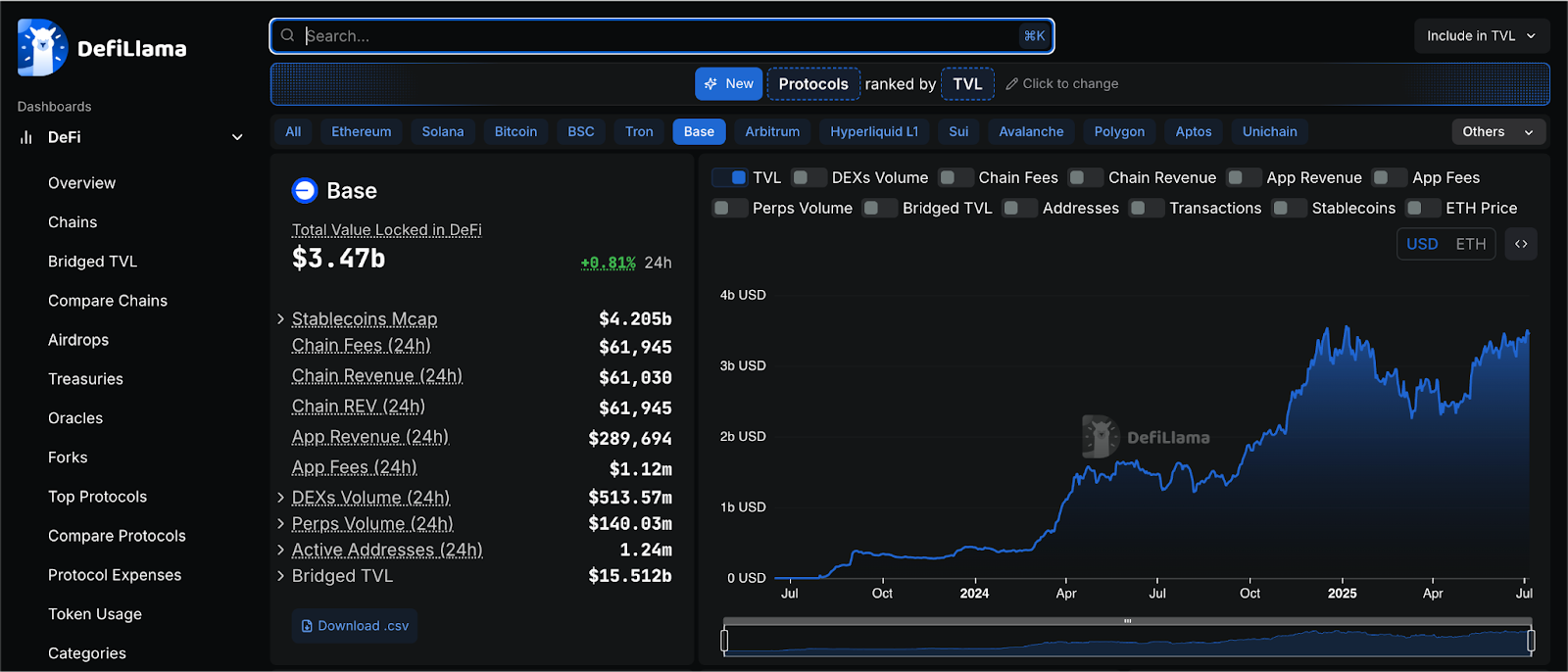Click the sparkle icon on New button
Image resolution: width=1568 pixels, height=672 pixels.
click(710, 84)
